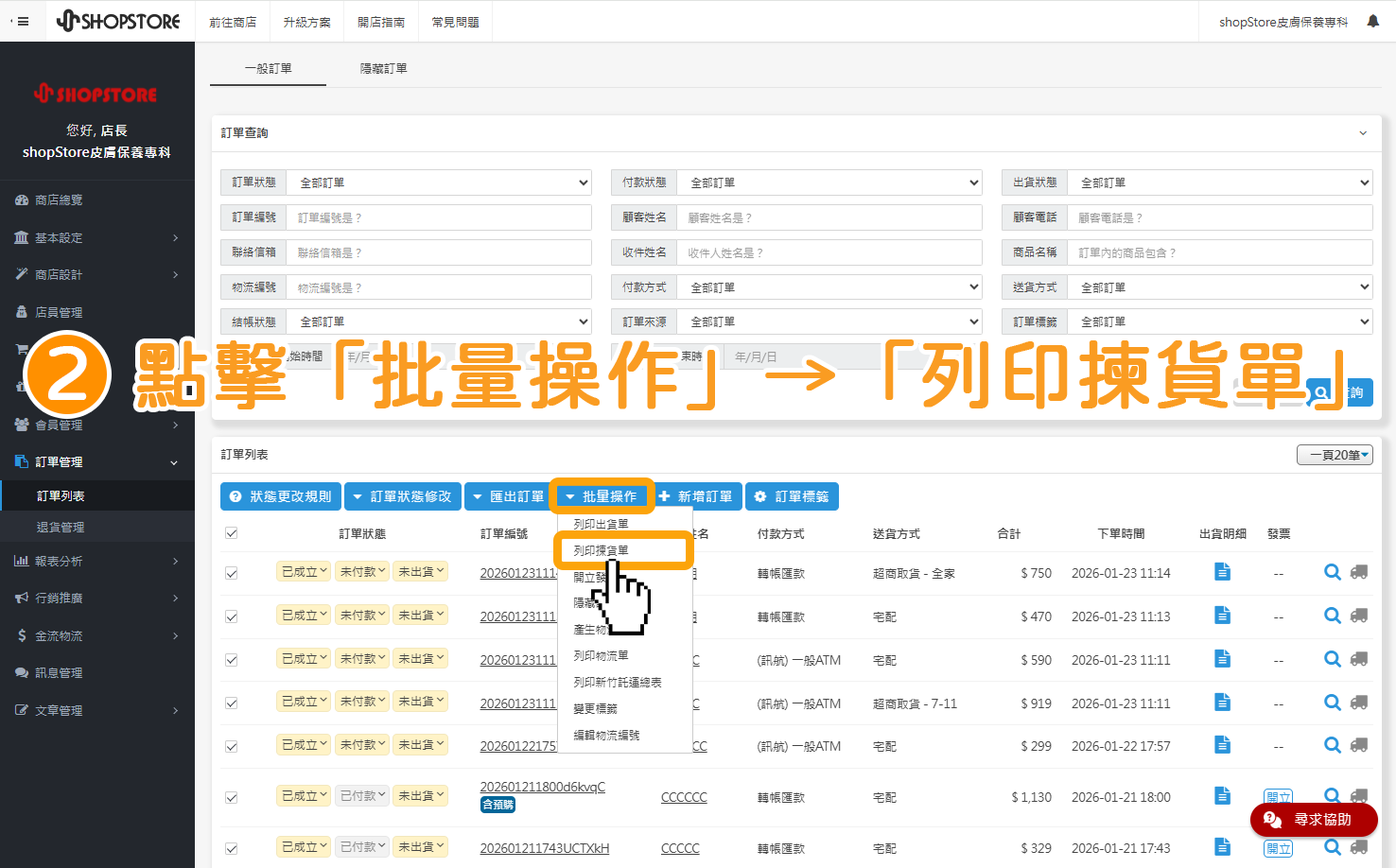
Task: Click the magnifier icon on the first order row
Action: [x=1333, y=571]
